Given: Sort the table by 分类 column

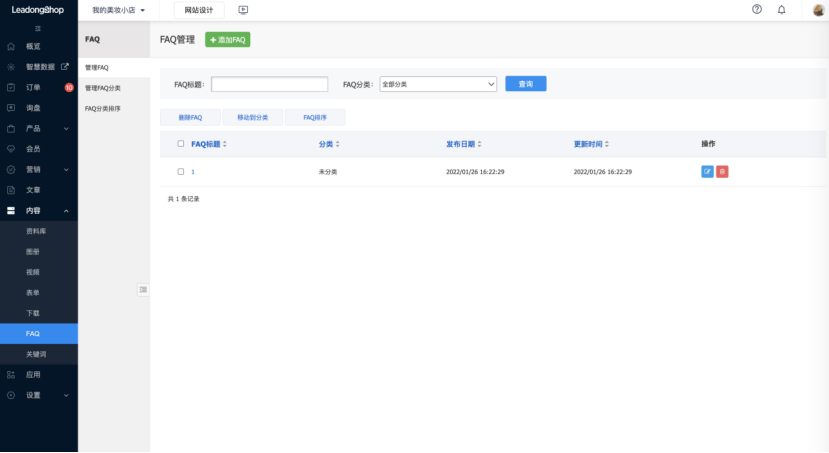Looking at the screenshot, I should [329, 144].
